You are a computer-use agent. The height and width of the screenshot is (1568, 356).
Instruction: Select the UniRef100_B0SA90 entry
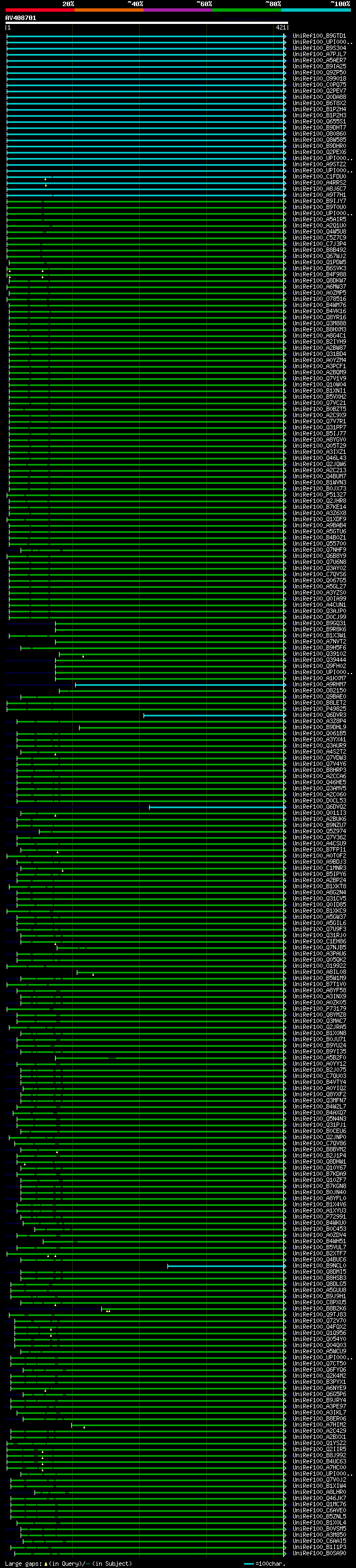[319, 1554]
